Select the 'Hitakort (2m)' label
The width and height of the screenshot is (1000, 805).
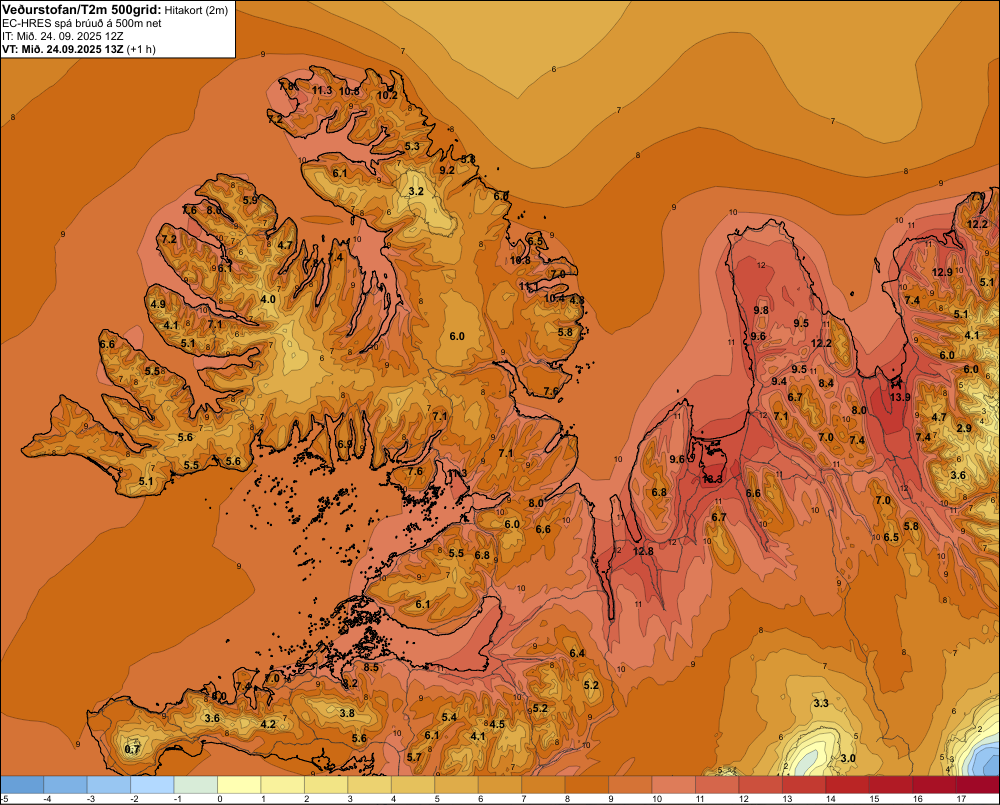click(x=196, y=10)
